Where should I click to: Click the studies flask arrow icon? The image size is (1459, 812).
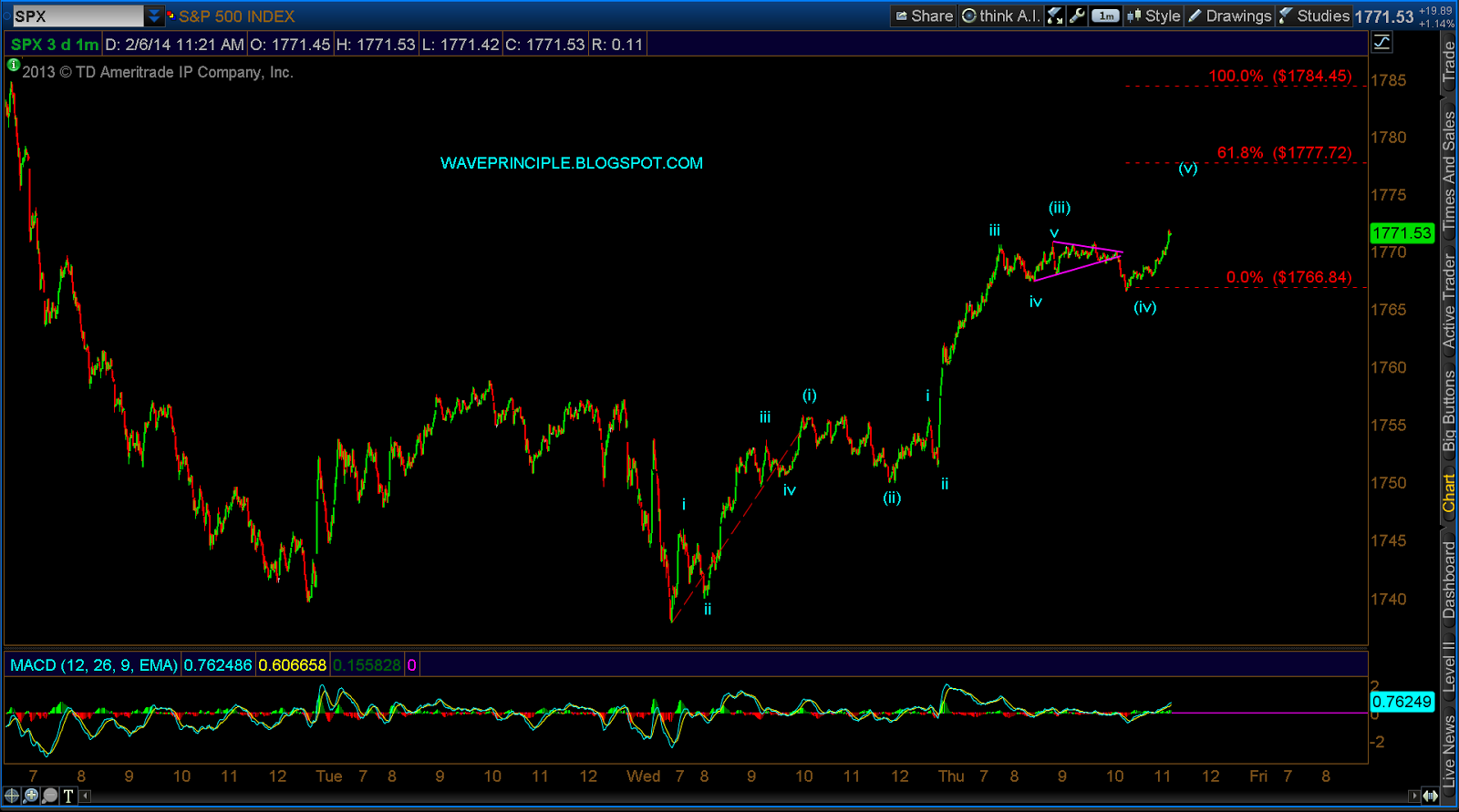point(1055,15)
